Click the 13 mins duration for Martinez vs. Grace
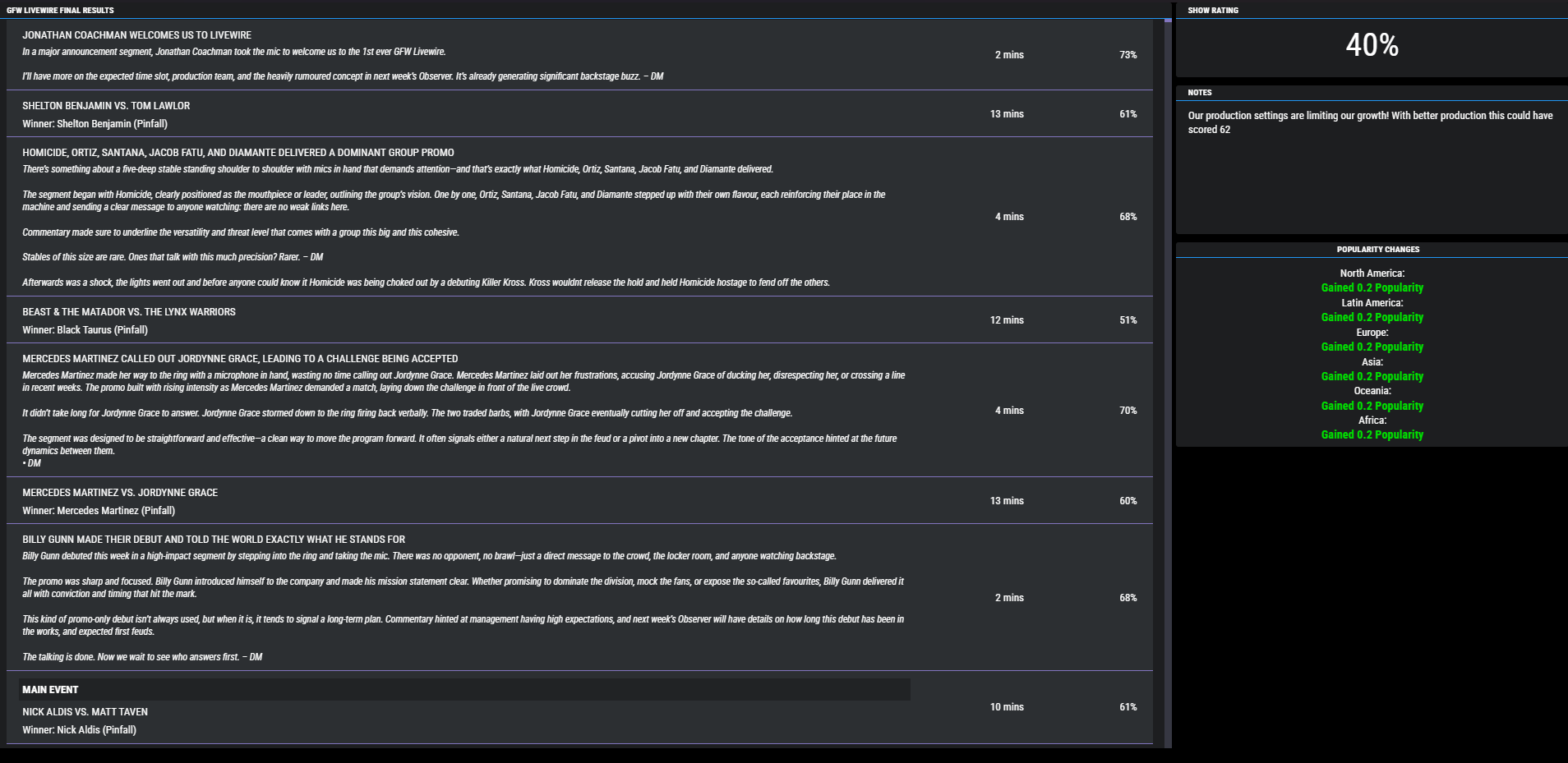This screenshot has height=763, width=1568. tap(1007, 501)
